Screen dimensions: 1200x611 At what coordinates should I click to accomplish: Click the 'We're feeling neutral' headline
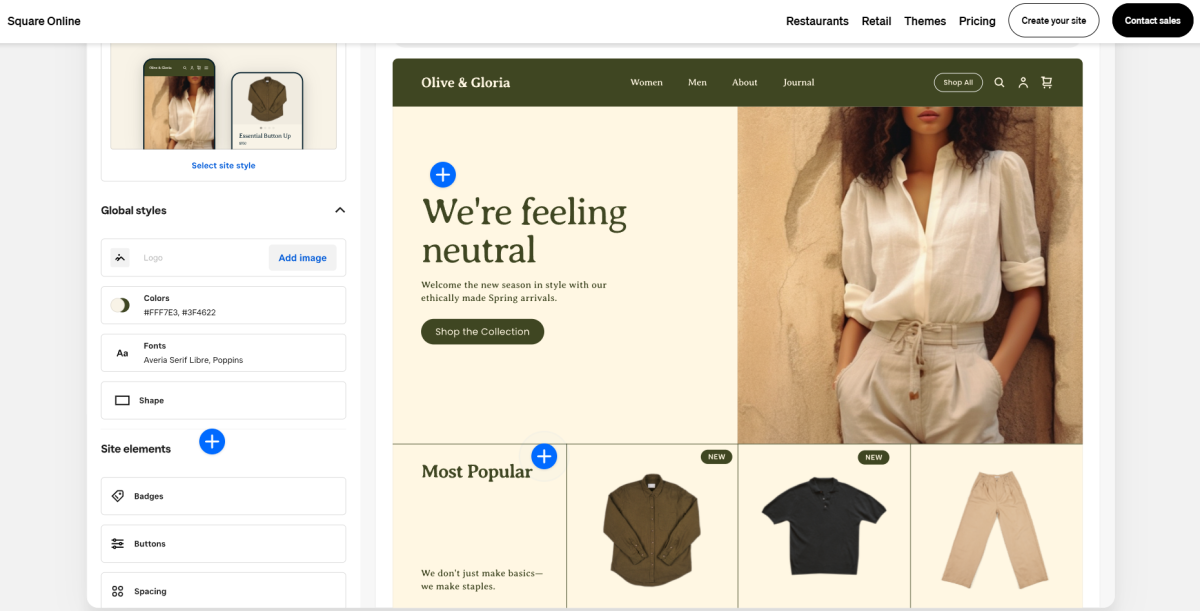click(x=524, y=230)
